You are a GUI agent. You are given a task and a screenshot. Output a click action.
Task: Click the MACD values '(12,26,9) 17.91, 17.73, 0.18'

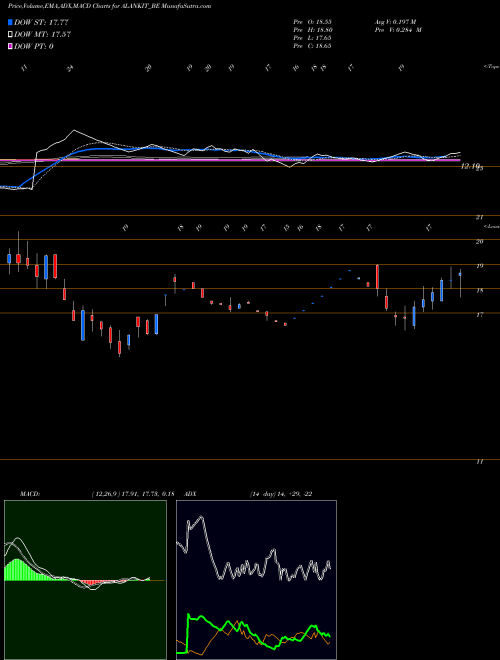pos(133,494)
